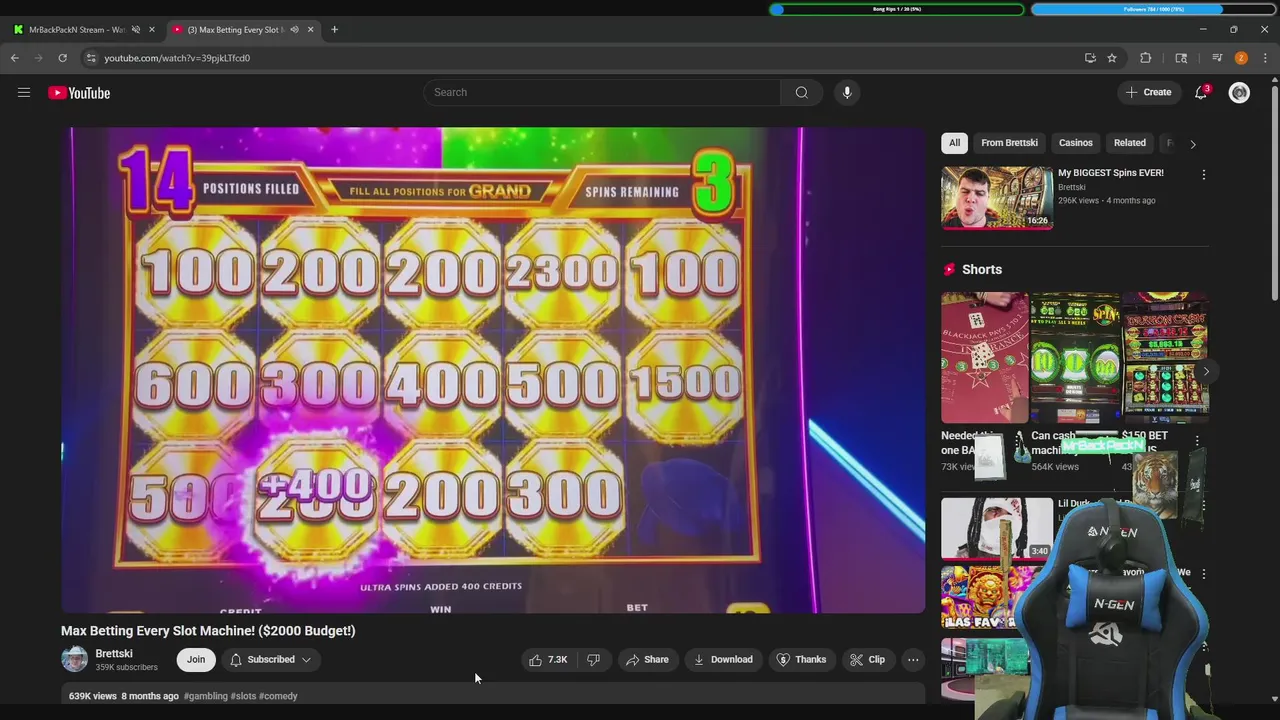1280x720 pixels.
Task: Click the video player to pause
Action: (493, 370)
